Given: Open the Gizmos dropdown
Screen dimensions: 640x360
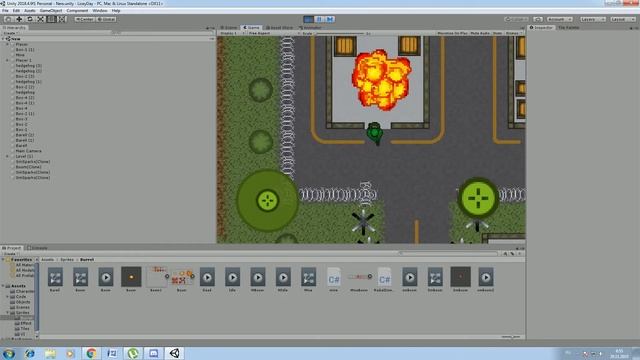Looking at the screenshot, I should pos(513,33).
